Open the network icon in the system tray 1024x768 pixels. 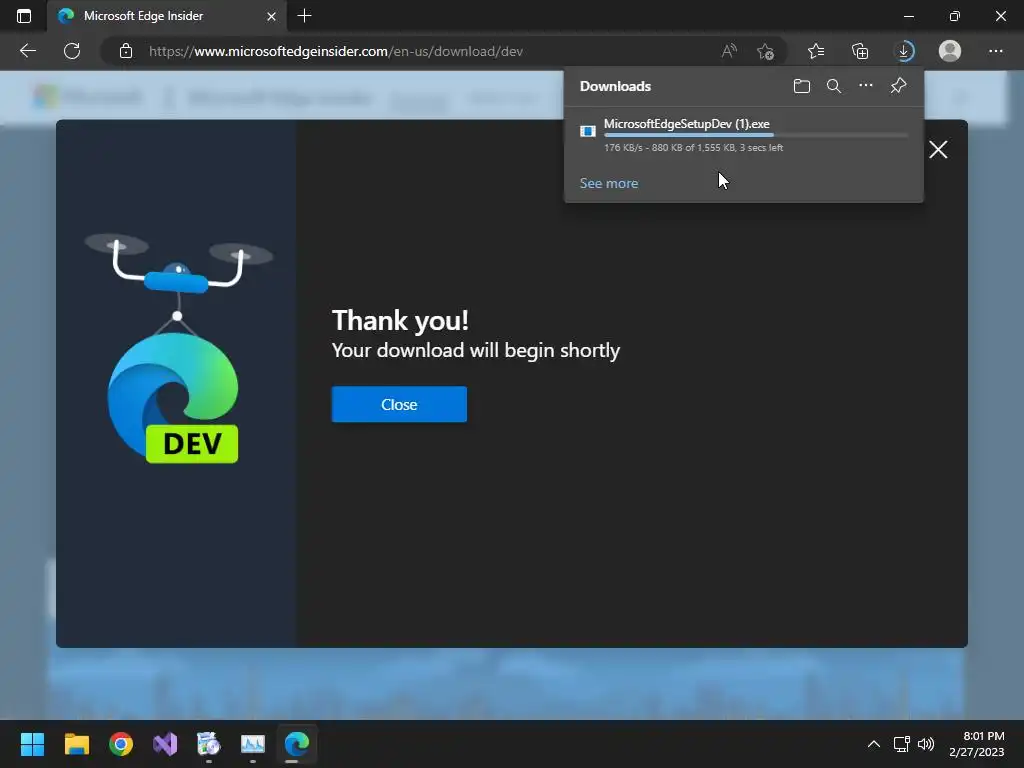coord(901,744)
